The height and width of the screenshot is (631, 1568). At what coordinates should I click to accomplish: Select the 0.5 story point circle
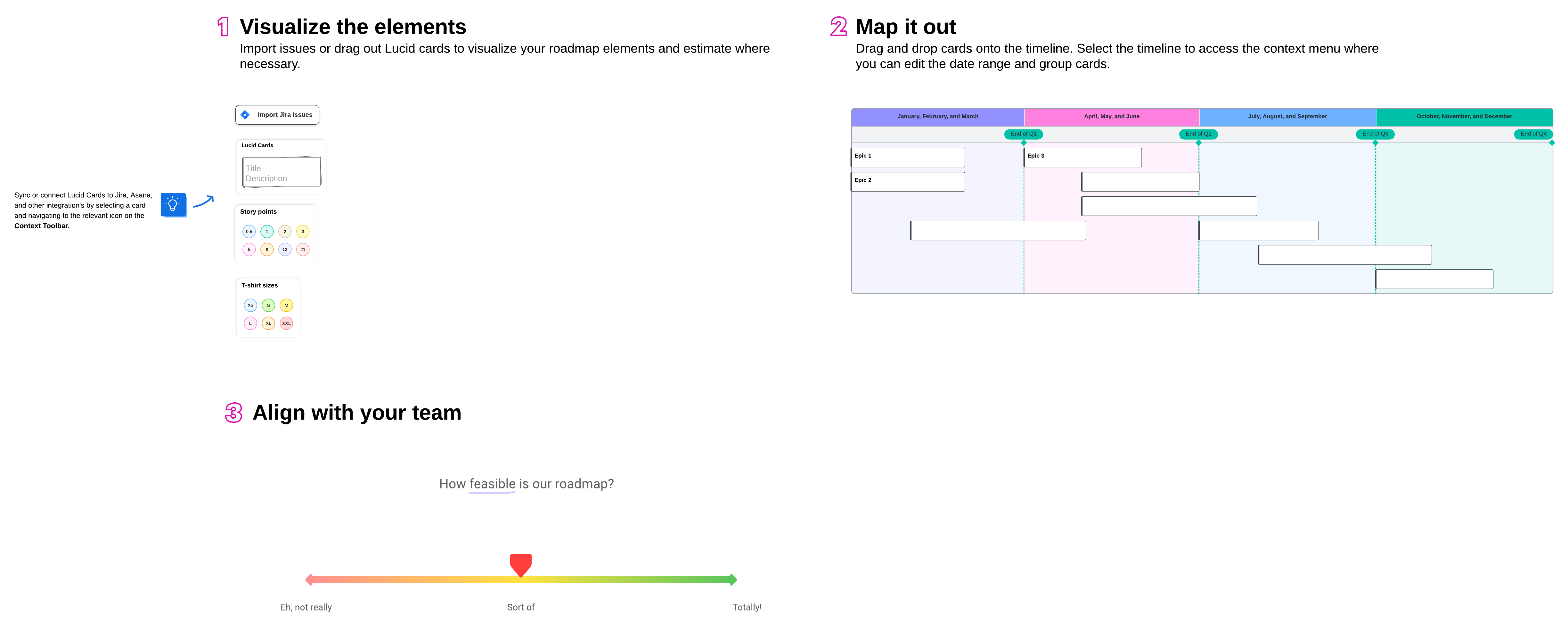pos(249,231)
